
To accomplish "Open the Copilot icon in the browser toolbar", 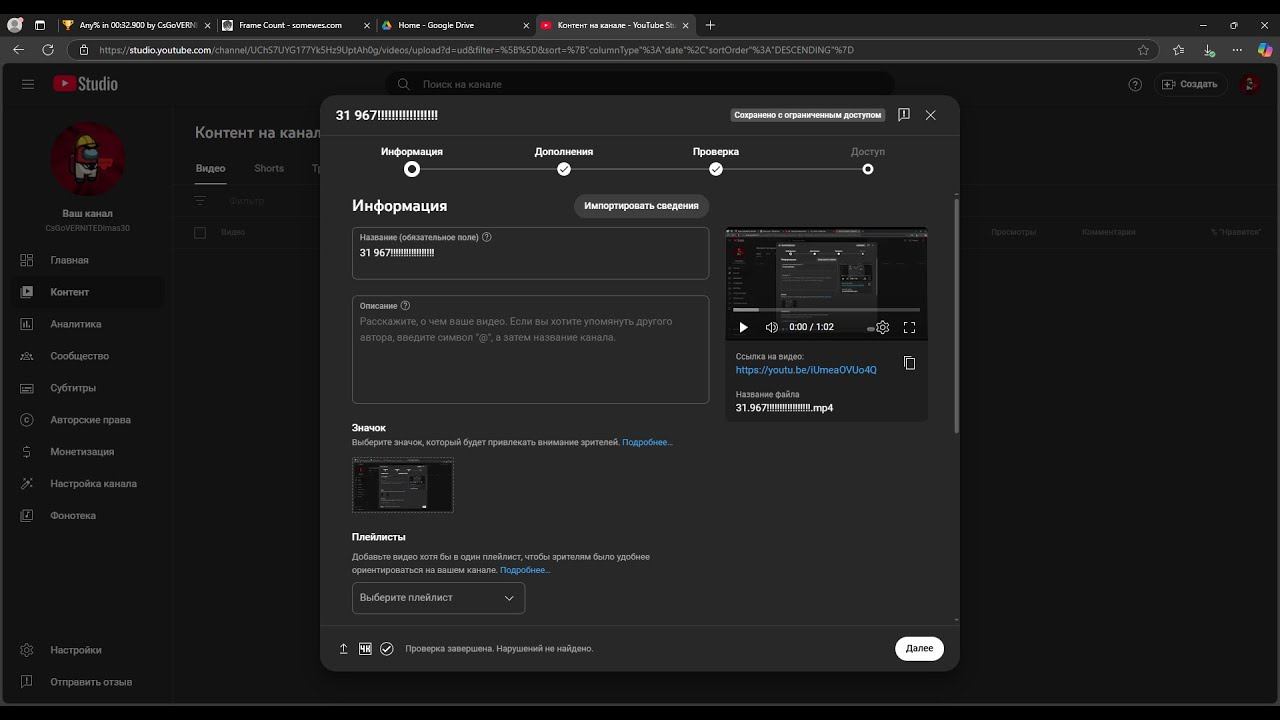I will [1265, 50].
